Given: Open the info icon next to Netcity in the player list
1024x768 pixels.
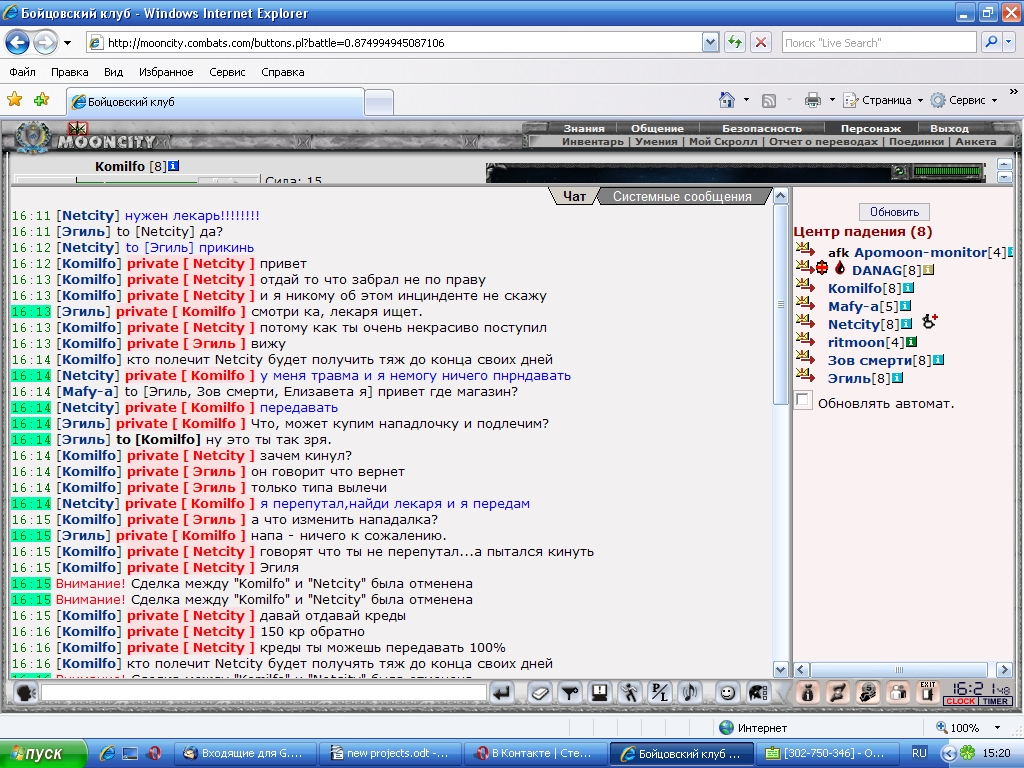Looking at the screenshot, I should pos(906,324).
